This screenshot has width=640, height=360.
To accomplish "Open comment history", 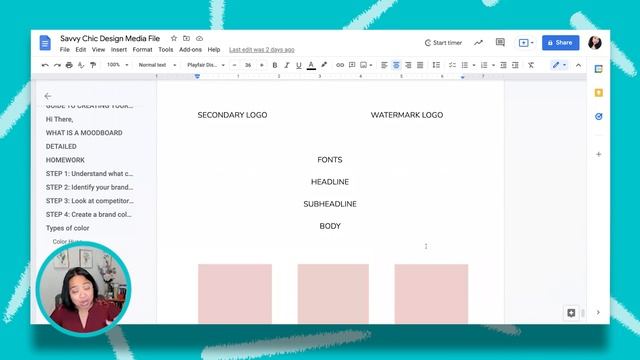I will click(500, 42).
